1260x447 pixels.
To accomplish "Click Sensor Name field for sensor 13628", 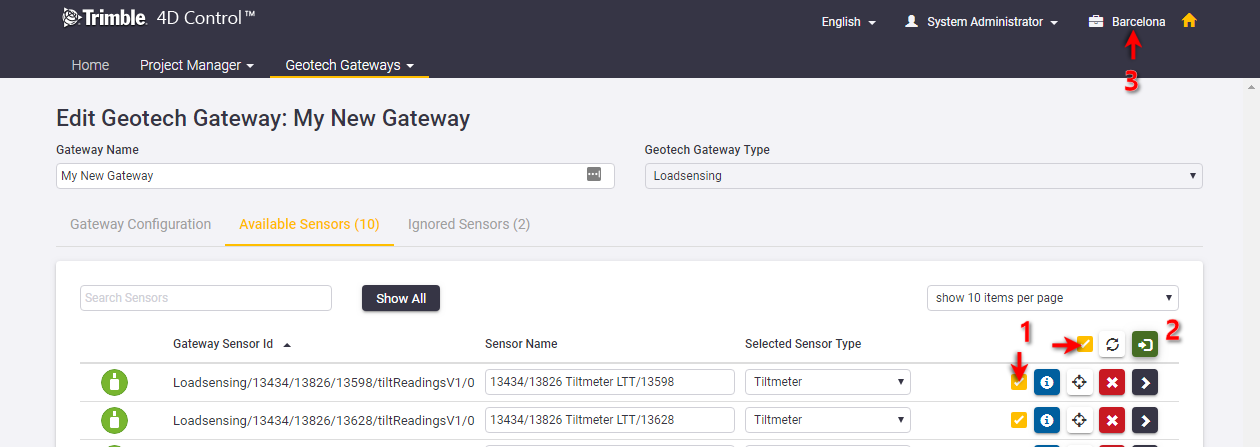I will click(x=610, y=420).
